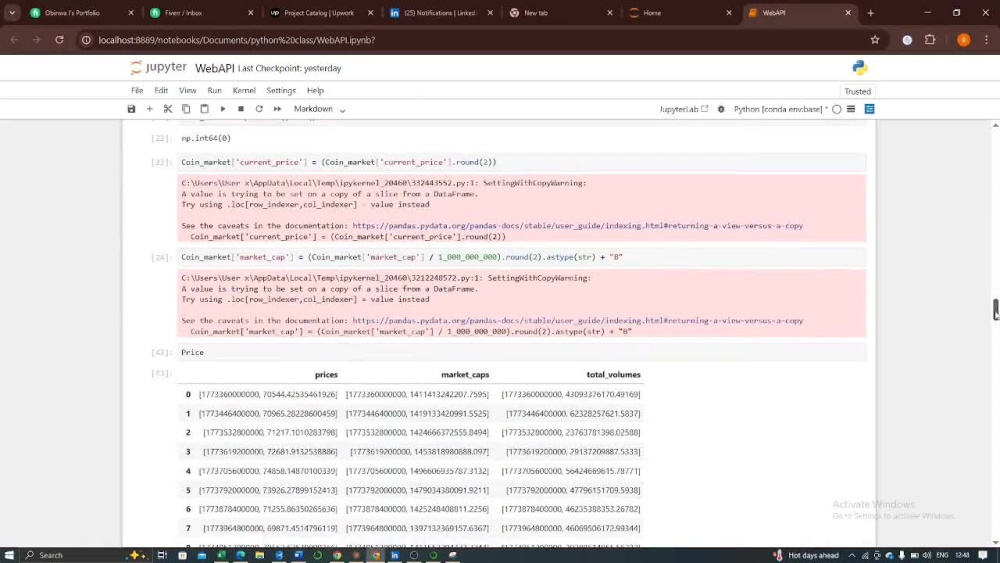
Task: Go back in browser history
Action: click(x=14, y=40)
